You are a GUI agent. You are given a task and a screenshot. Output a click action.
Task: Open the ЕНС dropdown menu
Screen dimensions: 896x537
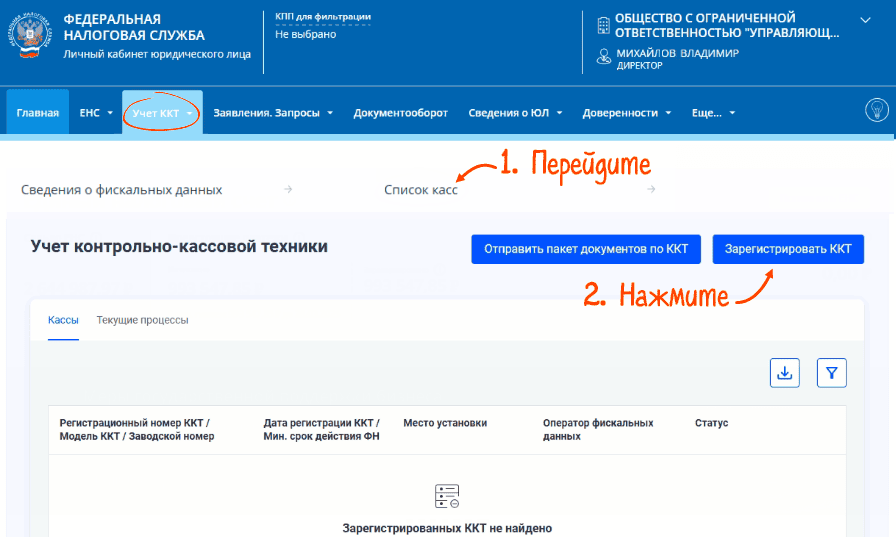(96, 113)
